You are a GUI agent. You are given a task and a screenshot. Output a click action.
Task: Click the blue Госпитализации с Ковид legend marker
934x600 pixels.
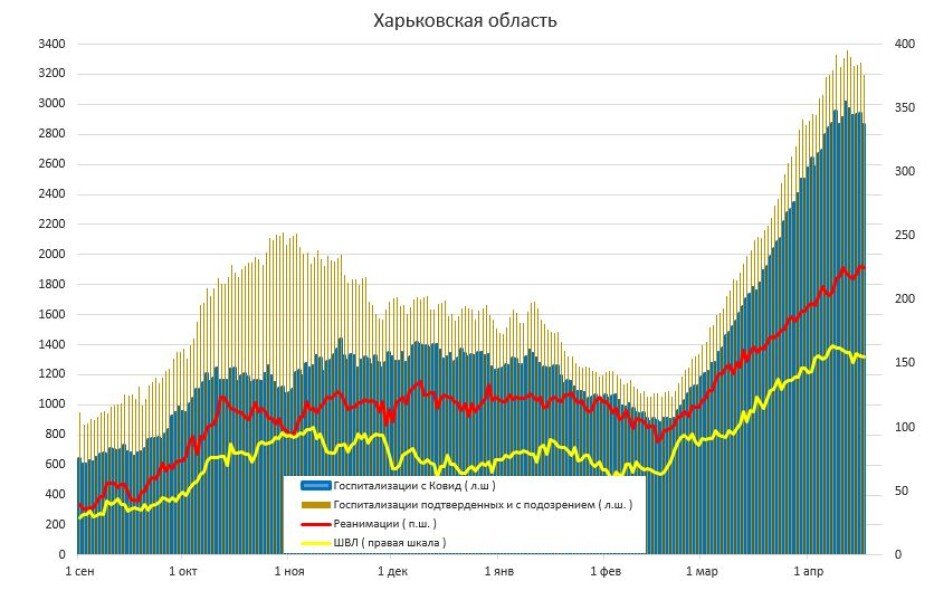click(x=316, y=484)
